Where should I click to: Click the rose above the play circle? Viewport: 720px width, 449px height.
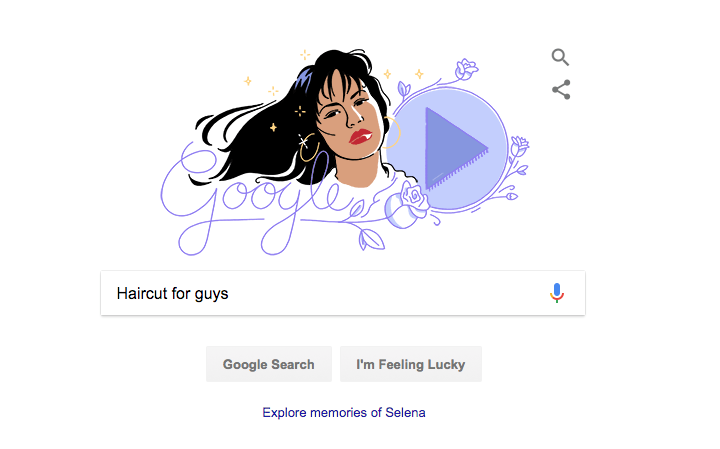point(466,69)
